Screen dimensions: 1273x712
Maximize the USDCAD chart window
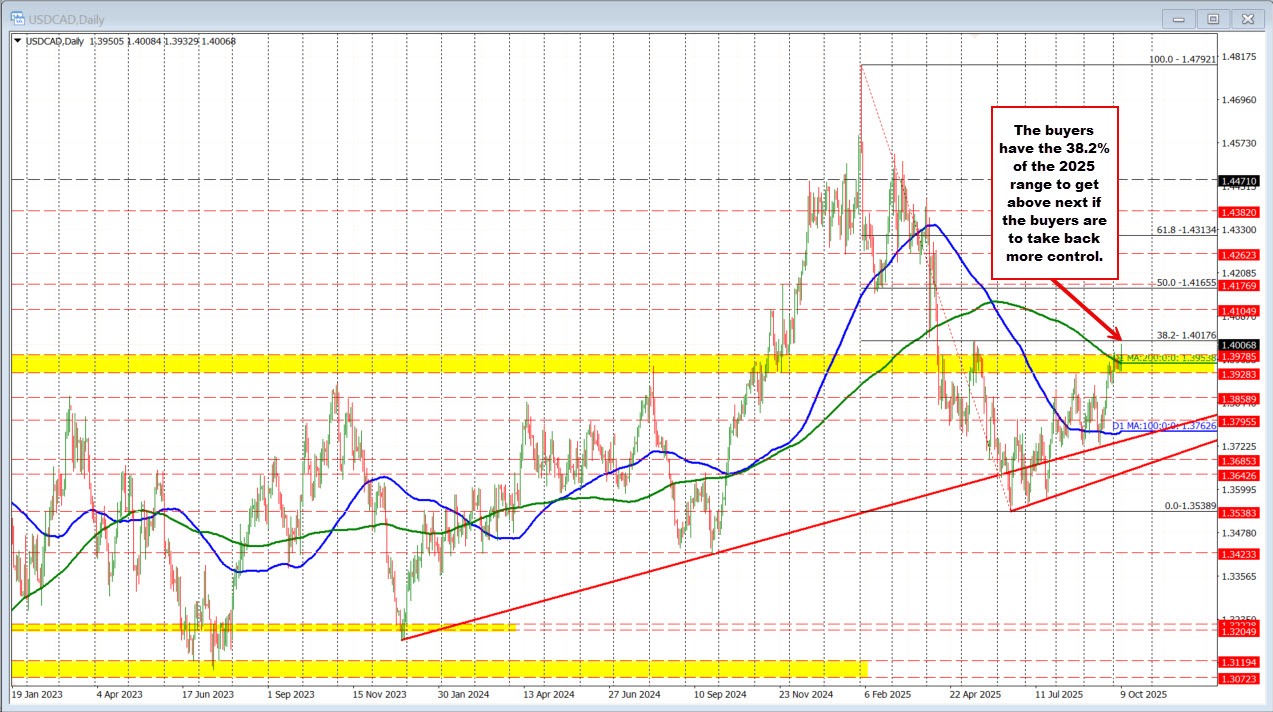pyautogui.click(x=1213, y=18)
